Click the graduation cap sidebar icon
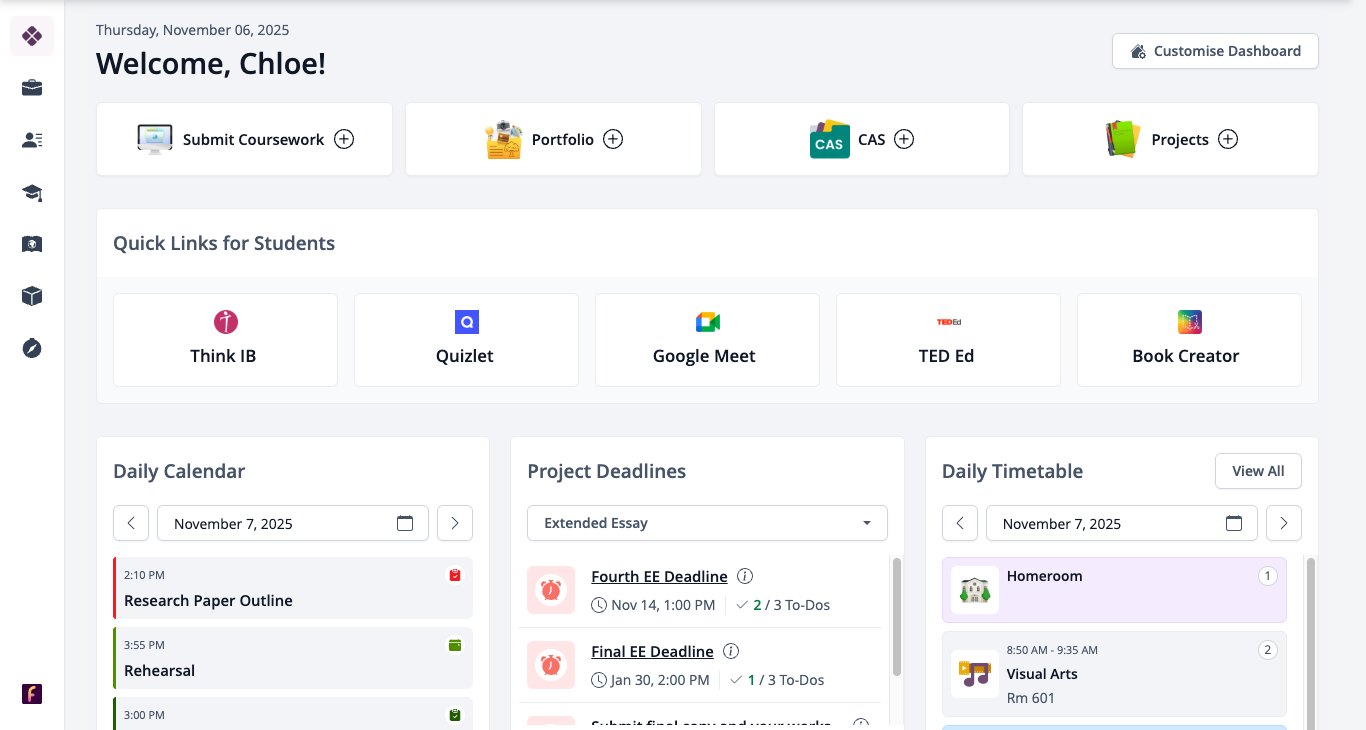This screenshot has height=730, width=1366. tap(32, 192)
